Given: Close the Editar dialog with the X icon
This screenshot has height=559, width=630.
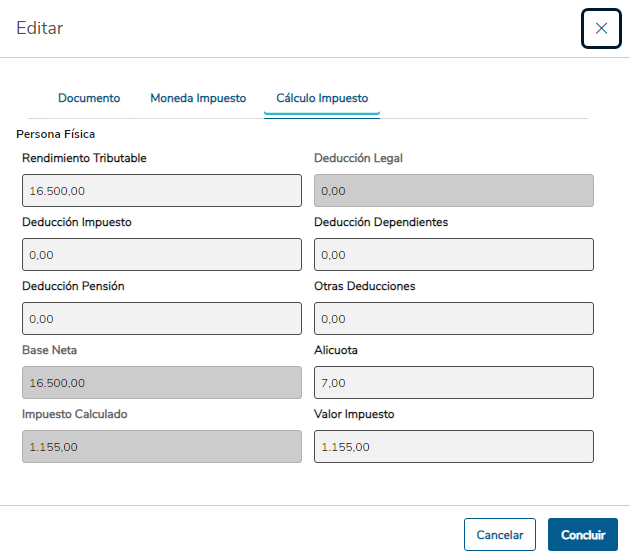Looking at the screenshot, I should pos(601,28).
